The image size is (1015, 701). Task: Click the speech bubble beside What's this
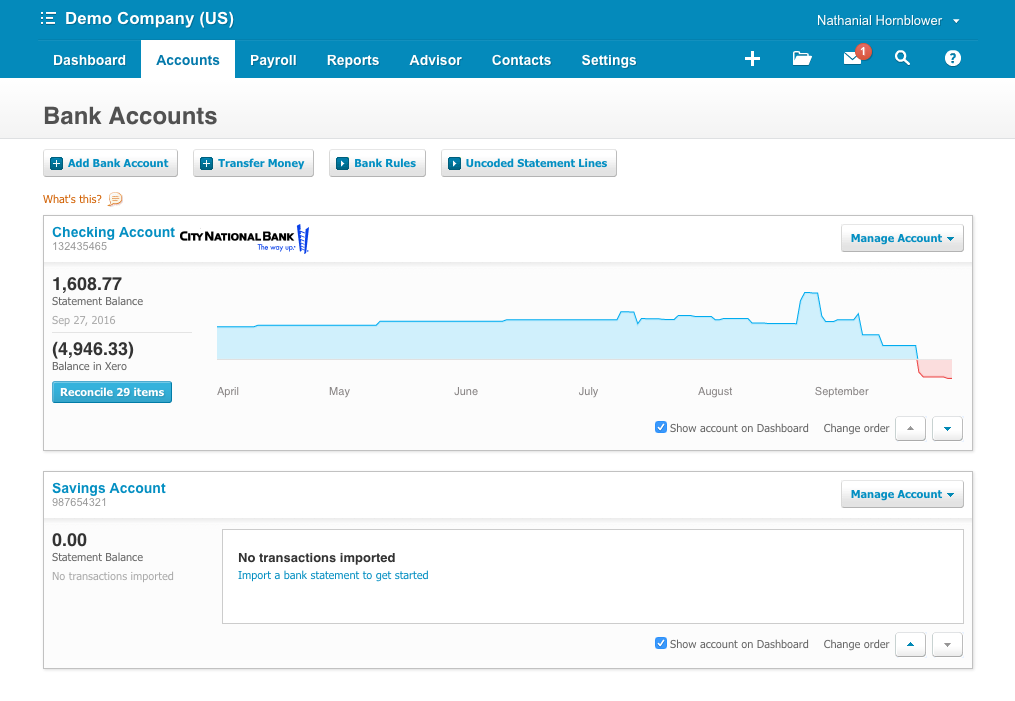[116, 199]
